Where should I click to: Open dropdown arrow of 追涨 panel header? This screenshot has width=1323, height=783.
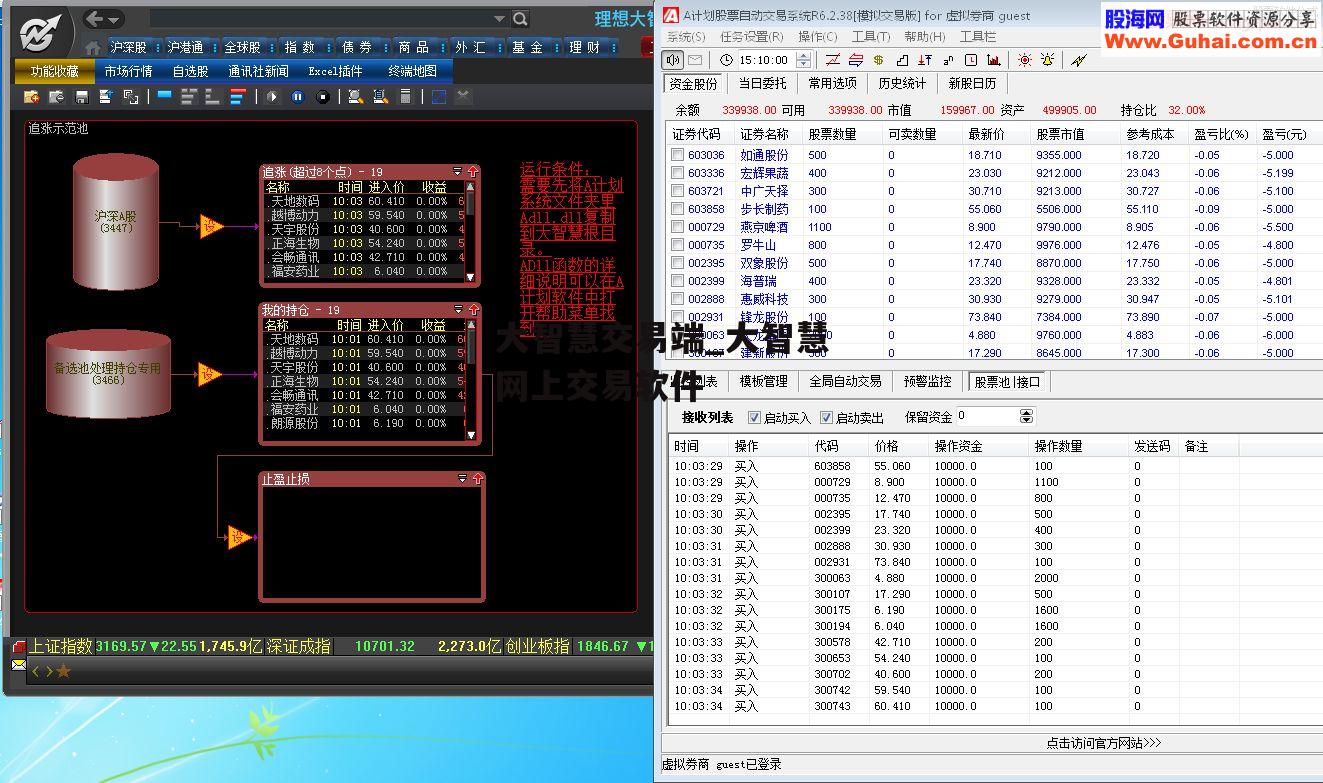tap(458, 171)
